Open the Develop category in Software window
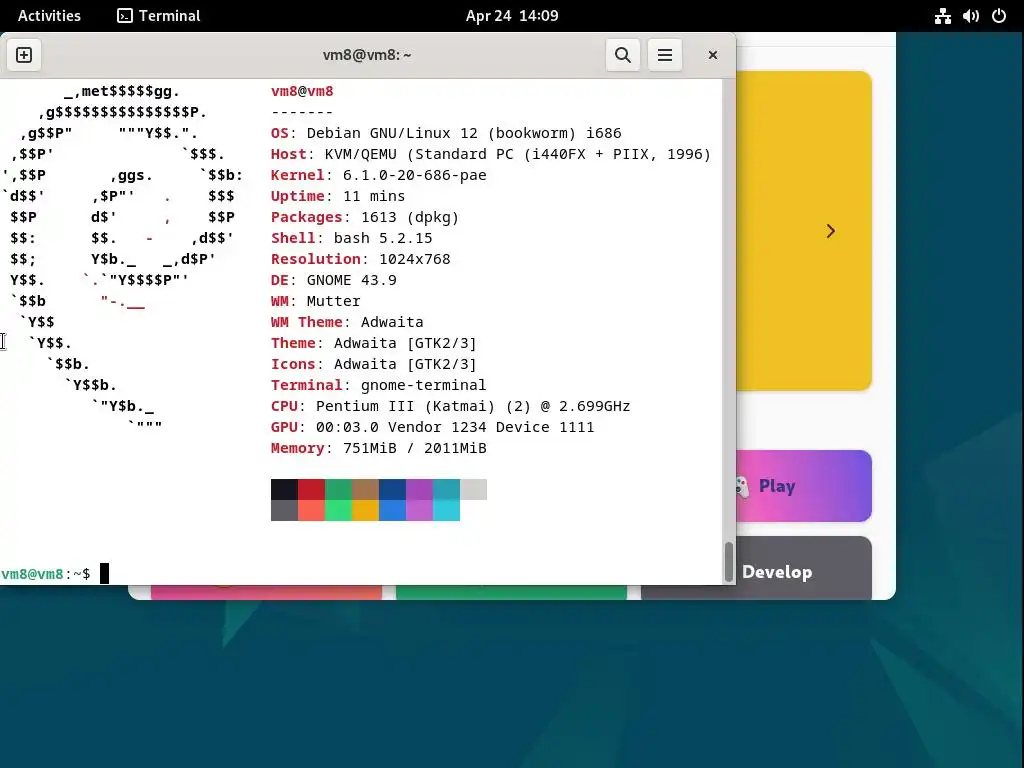Image resolution: width=1024 pixels, height=768 pixels. pyautogui.click(x=804, y=568)
